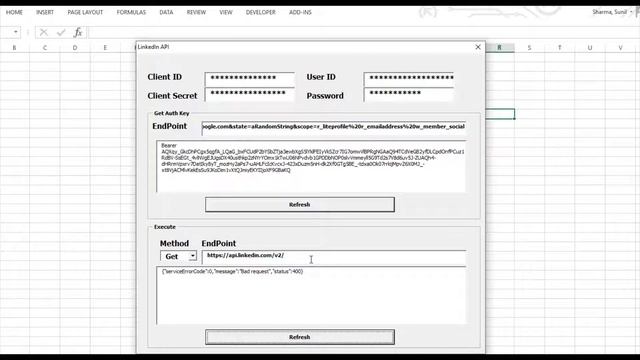The image size is (640, 360).
Task: Switch to PAGE LAYOUT tab
Action: pos(85,12)
